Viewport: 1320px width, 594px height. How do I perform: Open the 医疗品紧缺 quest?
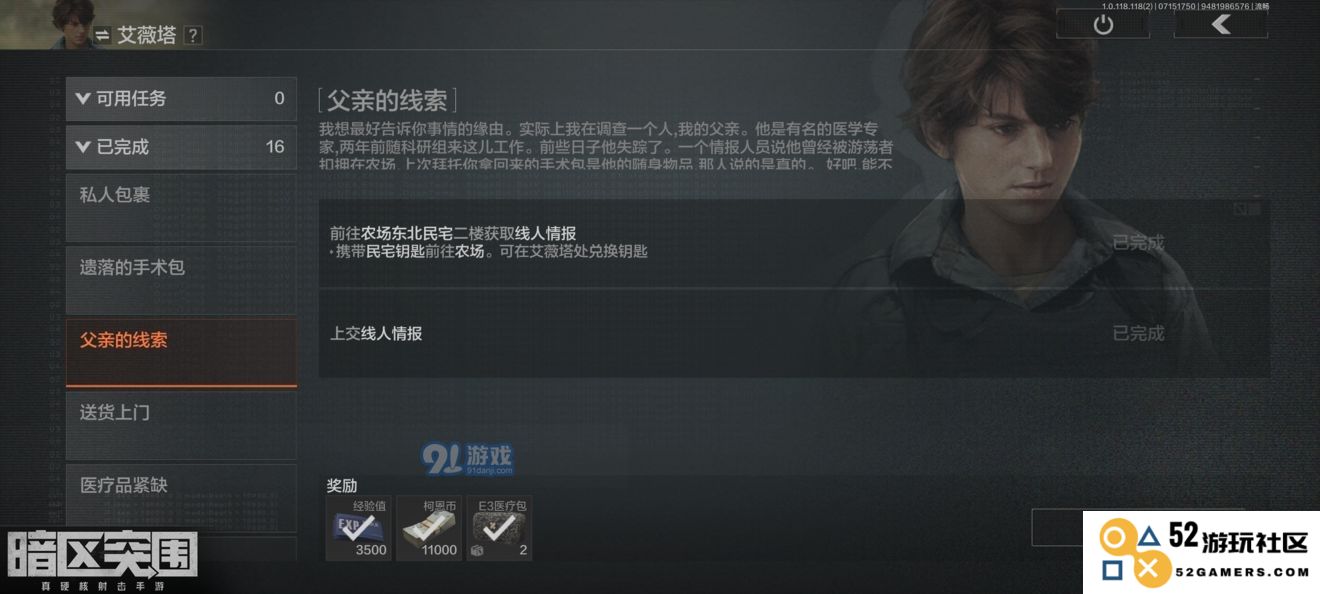pyautogui.click(x=181, y=498)
